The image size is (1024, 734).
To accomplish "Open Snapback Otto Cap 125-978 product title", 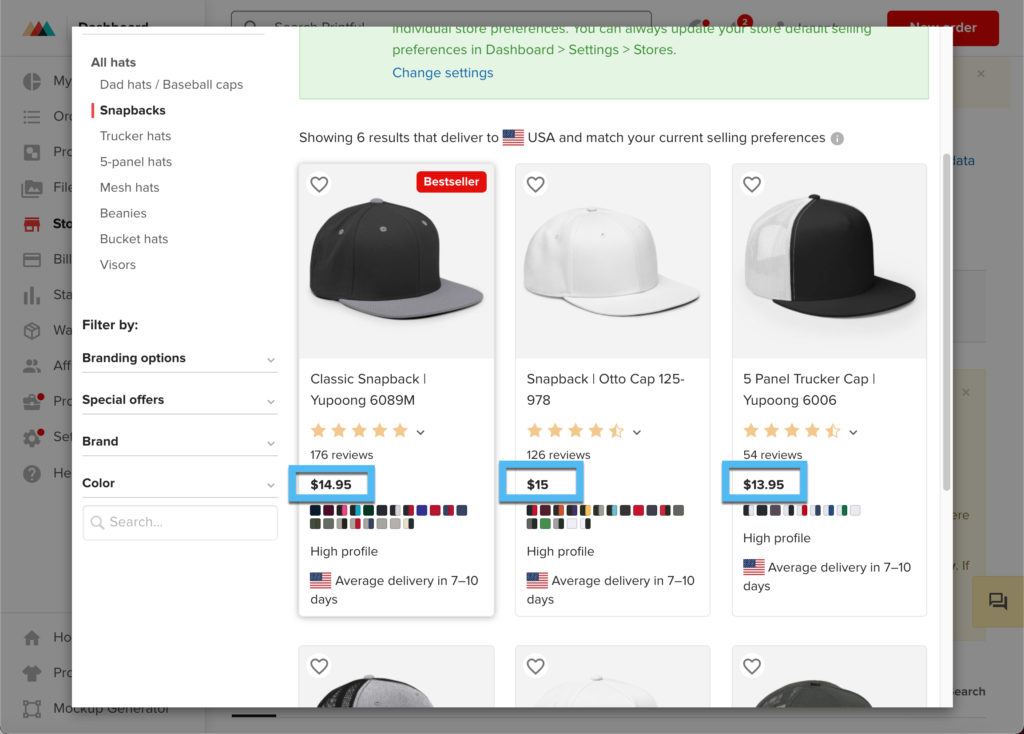I will (x=605, y=389).
